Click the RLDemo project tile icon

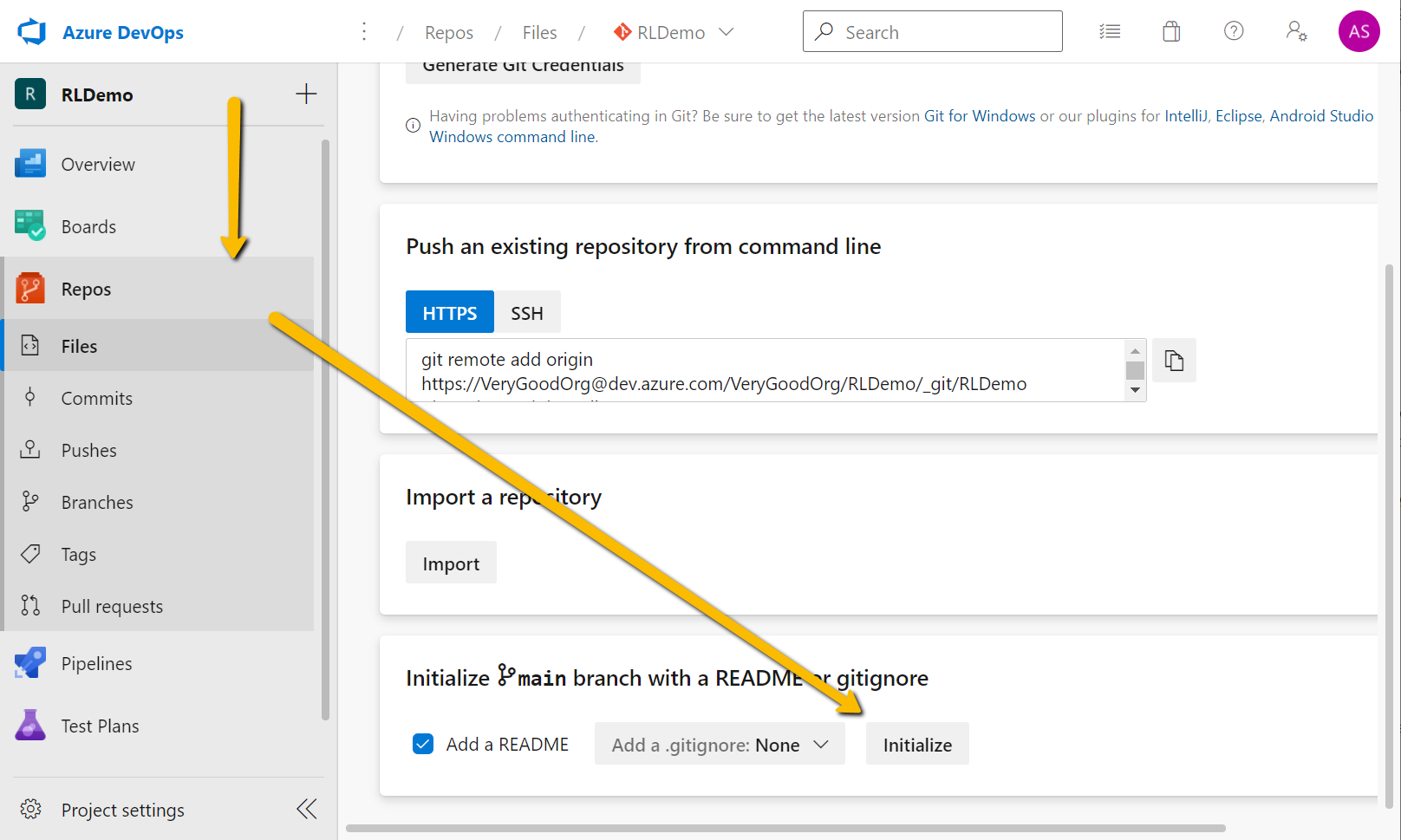pos(30,94)
